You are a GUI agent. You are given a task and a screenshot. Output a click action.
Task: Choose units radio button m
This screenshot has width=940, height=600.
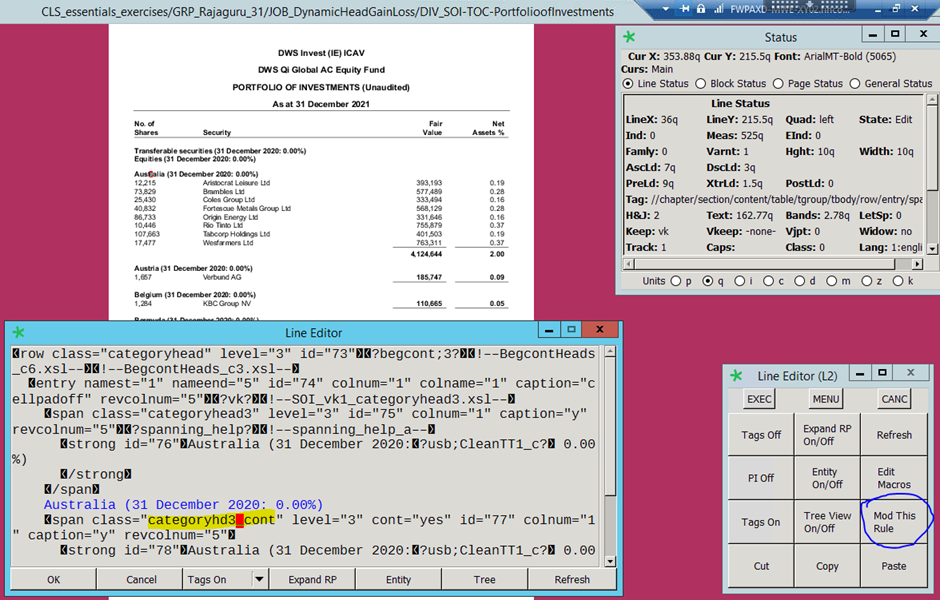click(831, 281)
